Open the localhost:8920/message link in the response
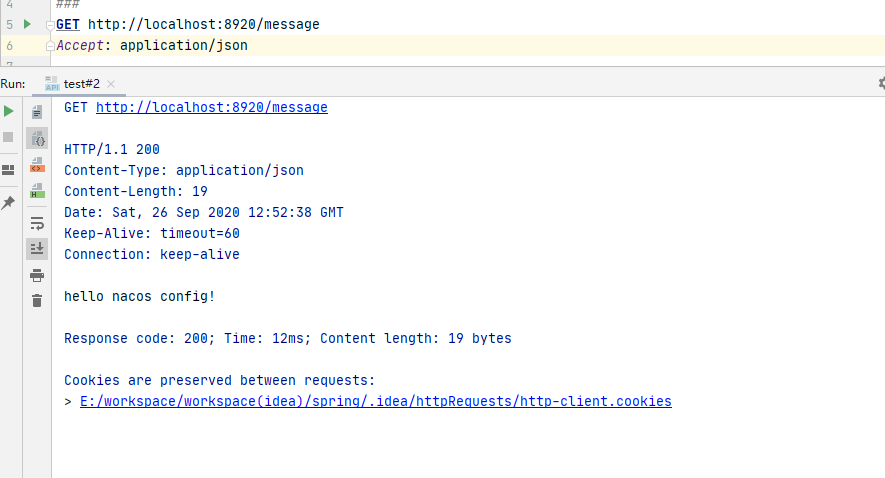Viewport: 885px width, 478px height. point(211,107)
